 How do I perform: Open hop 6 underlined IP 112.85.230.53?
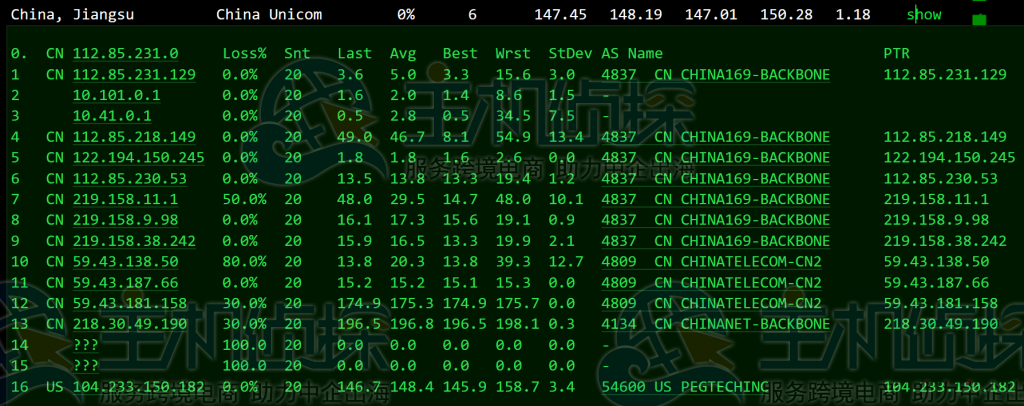130,179
